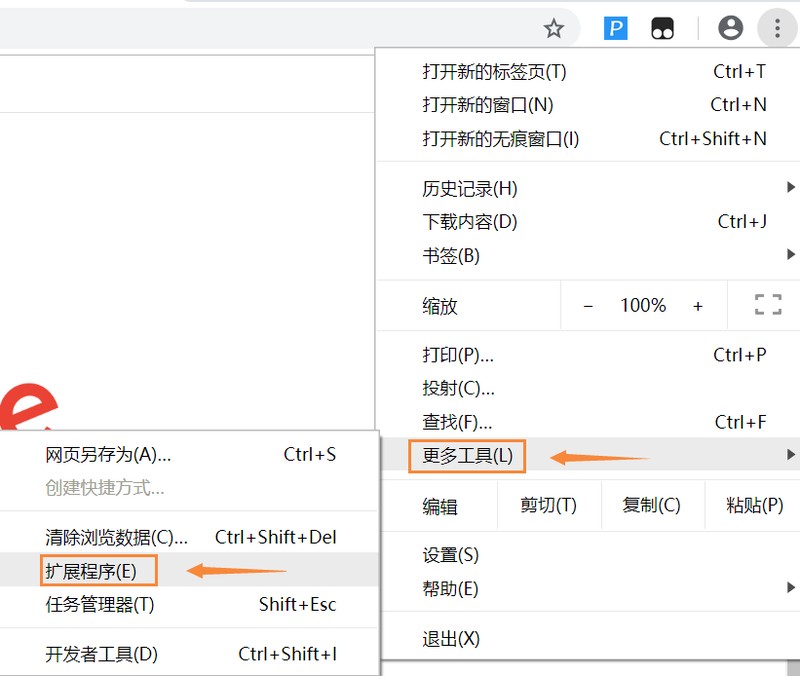Click the 100% zoom level value

click(x=643, y=305)
